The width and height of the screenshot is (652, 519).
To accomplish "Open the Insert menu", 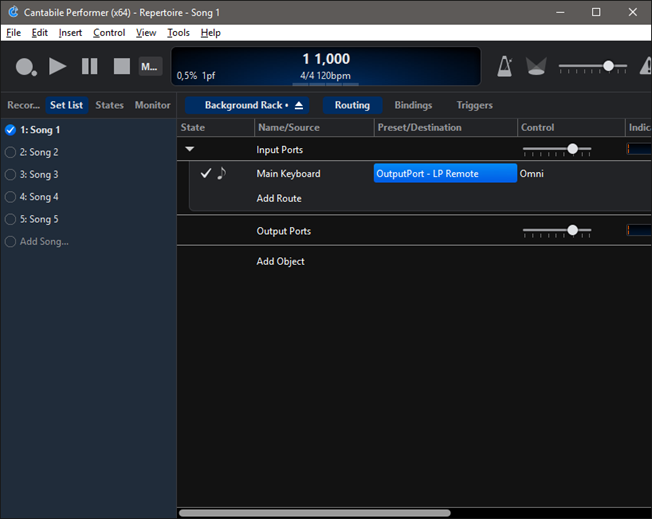I will (70, 33).
